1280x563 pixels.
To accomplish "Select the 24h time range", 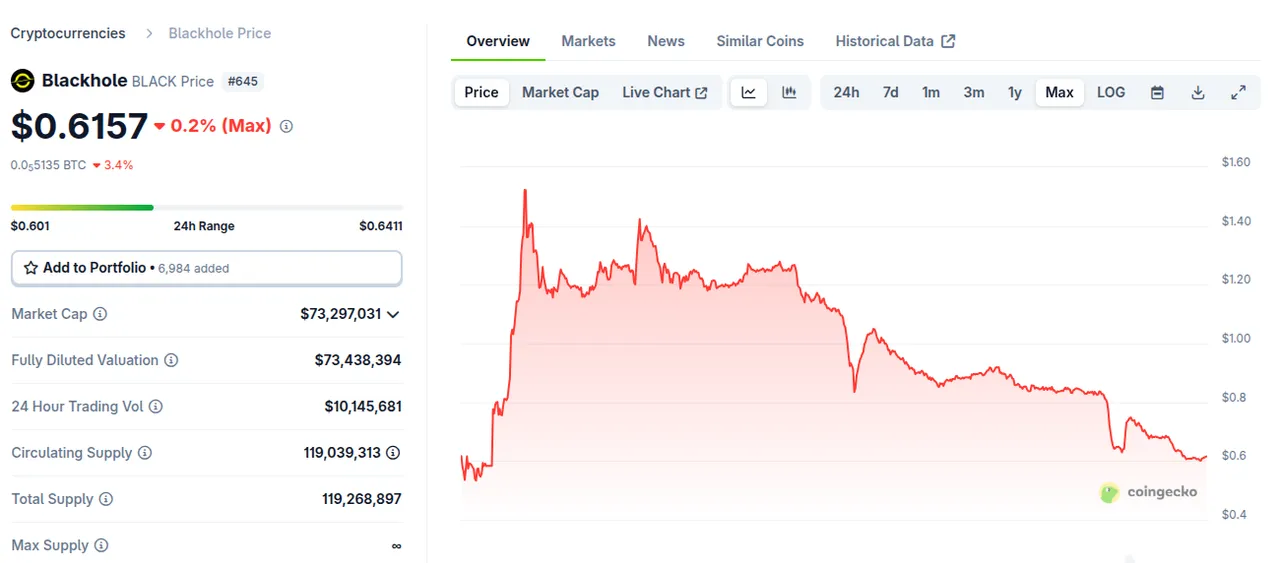I will (x=846, y=92).
